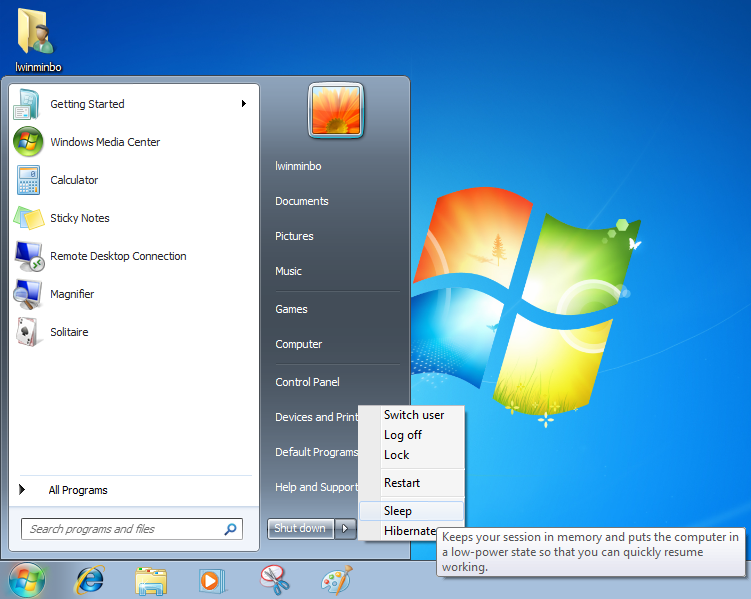Click the Solitaire cards icon
751x599 pixels.
pyautogui.click(x=27, y=332)
